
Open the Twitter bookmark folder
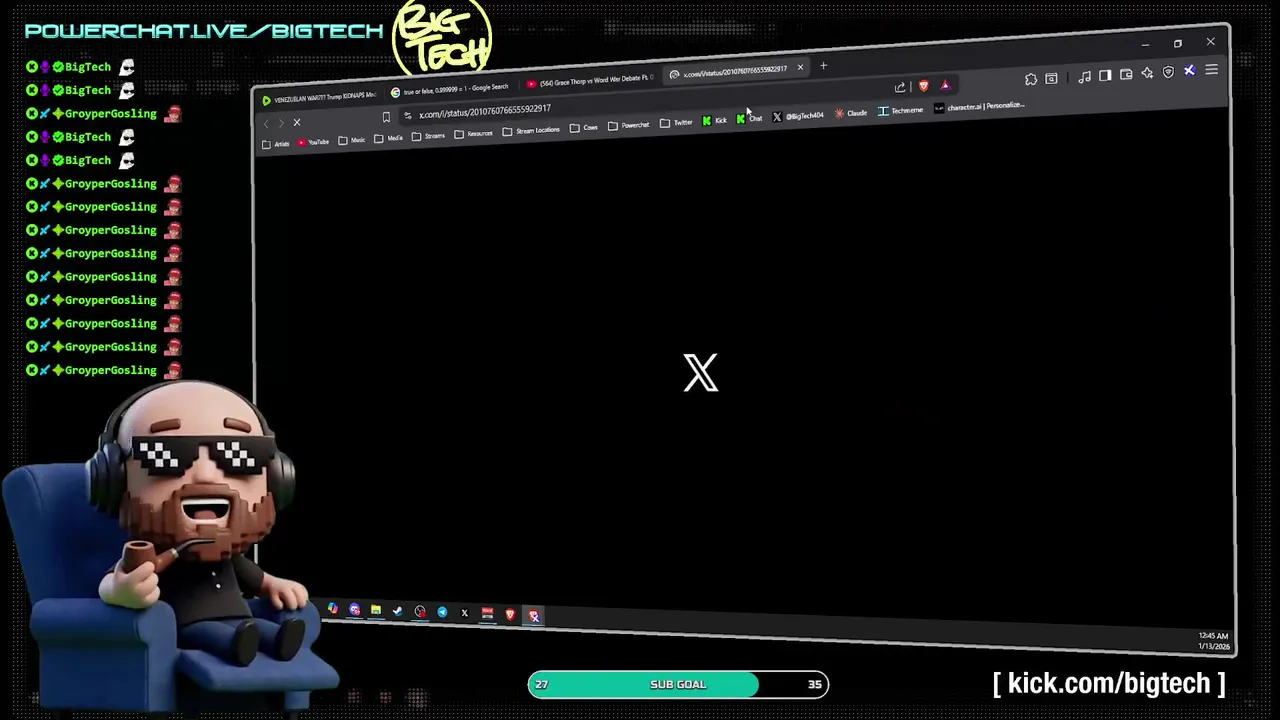point(675,123)
